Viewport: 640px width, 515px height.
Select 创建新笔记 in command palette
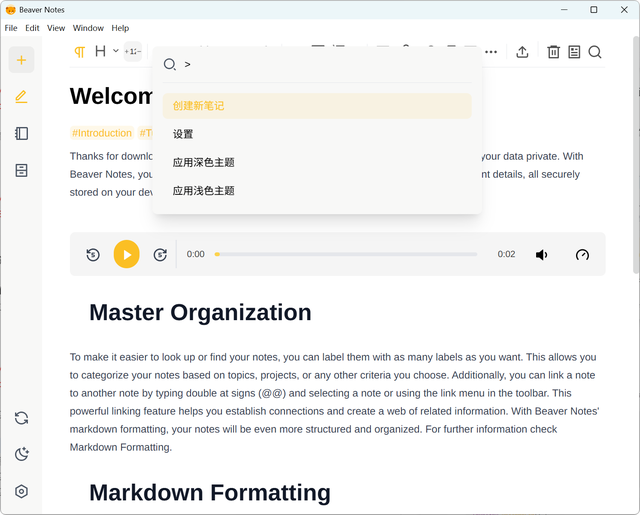[x=317, y=106]
